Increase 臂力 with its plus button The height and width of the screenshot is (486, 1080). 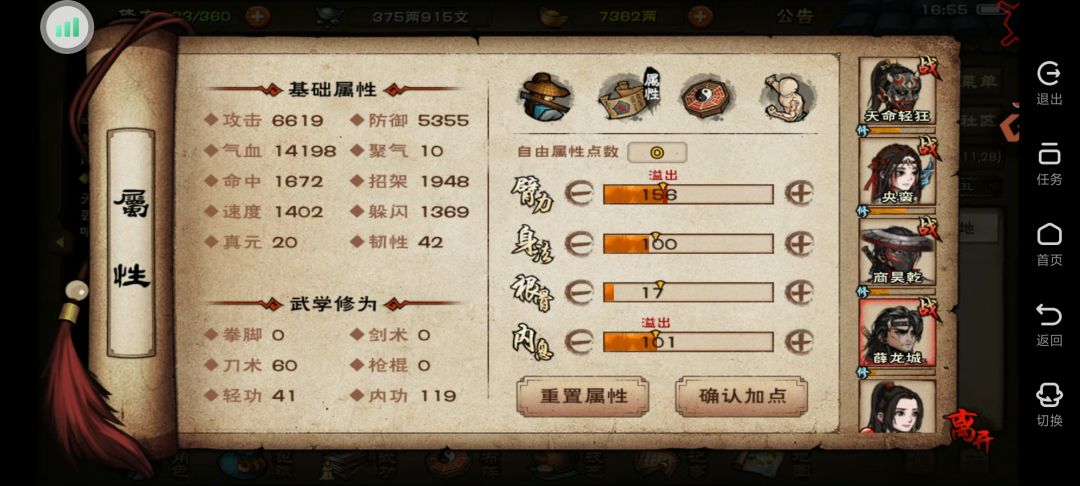pyautogui.click(x=799, y=194)
